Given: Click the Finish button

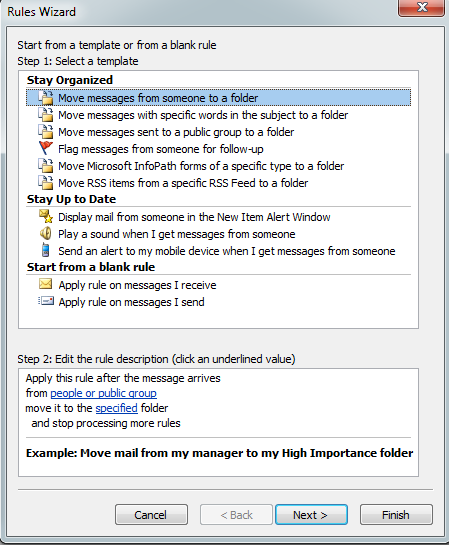Looking at the screenshot, I should point(396,514).
